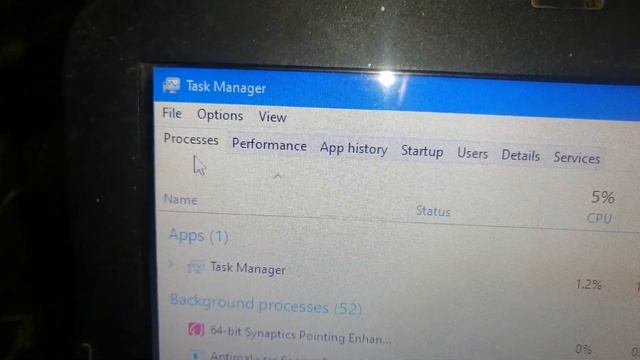Image resolution: width=640 pixels, height=360 pixels.
Task: Click the Task Manager process icon
Action: (196, 267)
